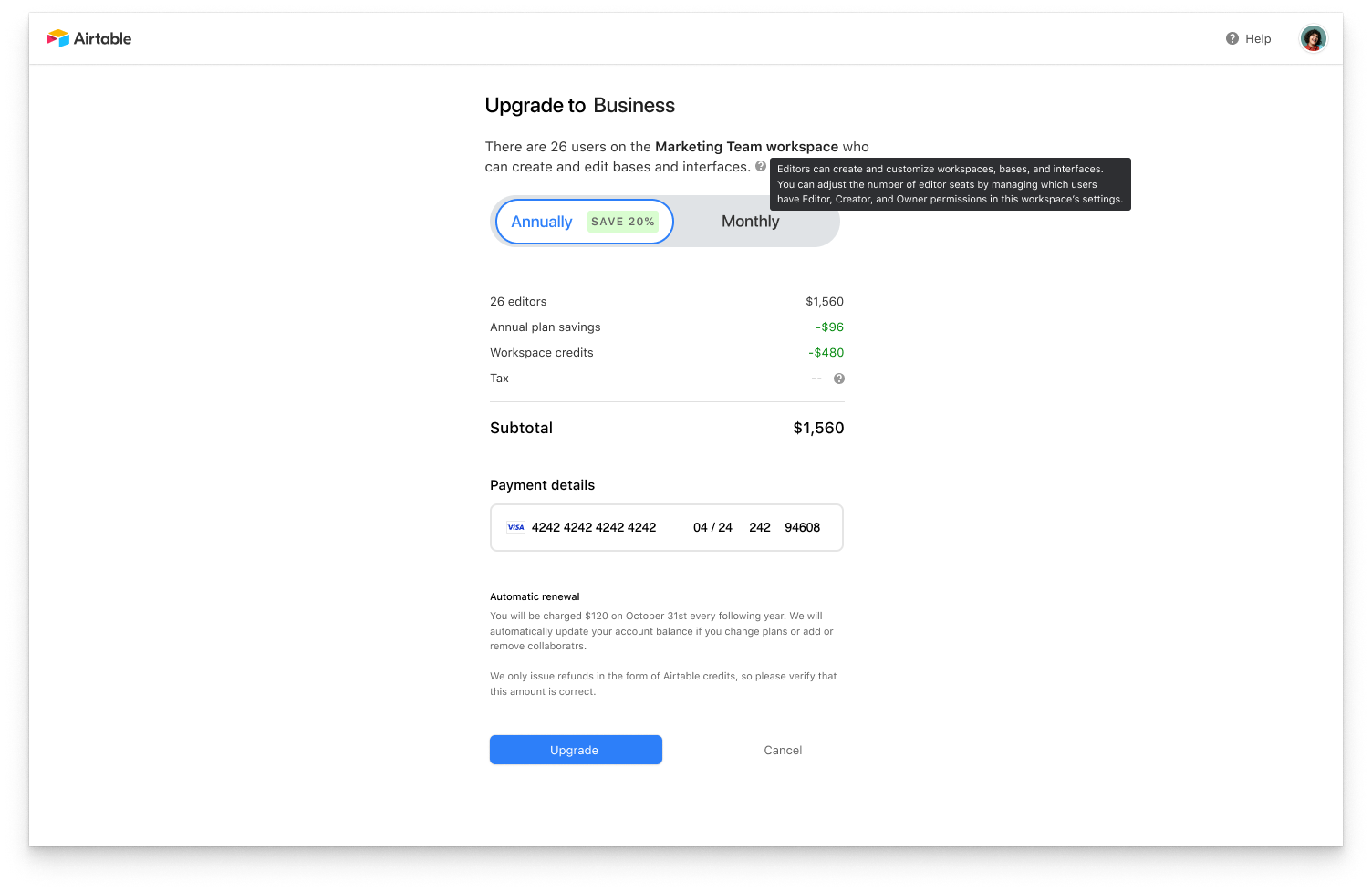Click the SAVE 20% badge
This screenshot has height=892, width=1372.
pos(623,221)
